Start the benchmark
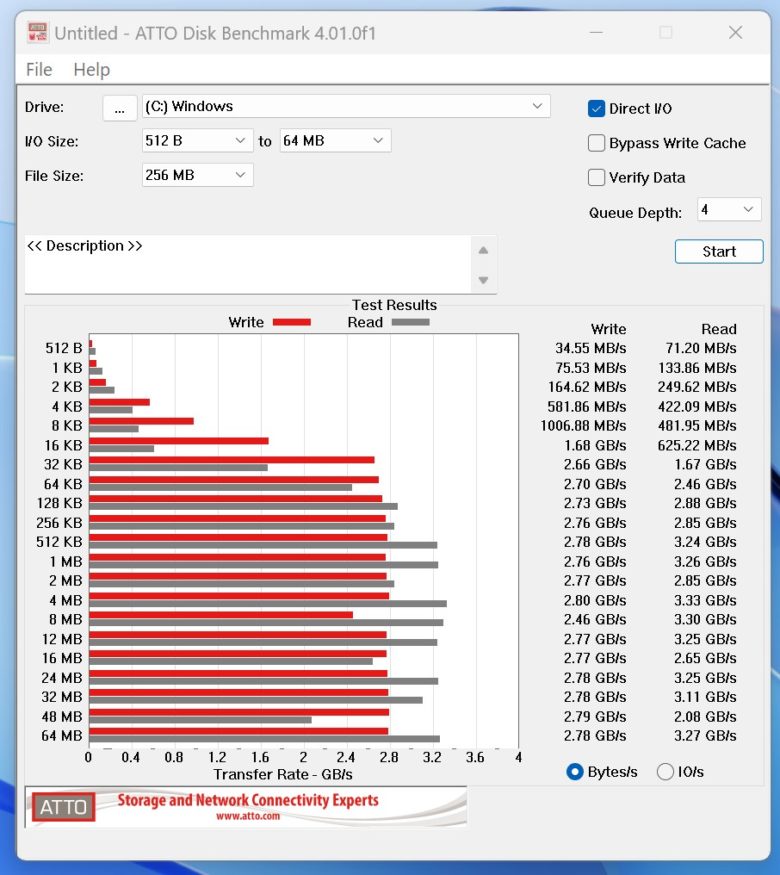780x875 pixels. [719, 252]
